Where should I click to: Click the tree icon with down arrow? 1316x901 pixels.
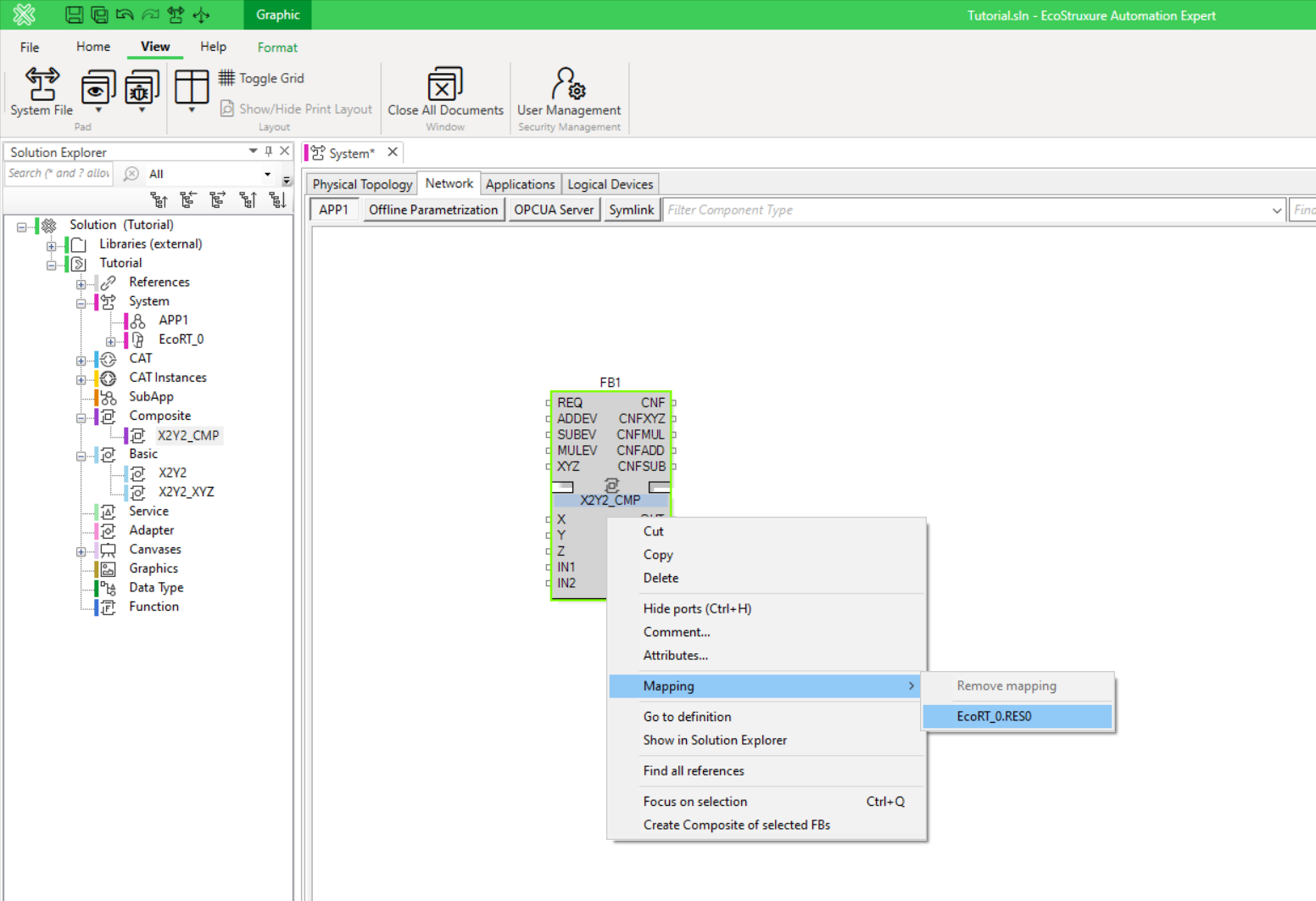(277, 199)
